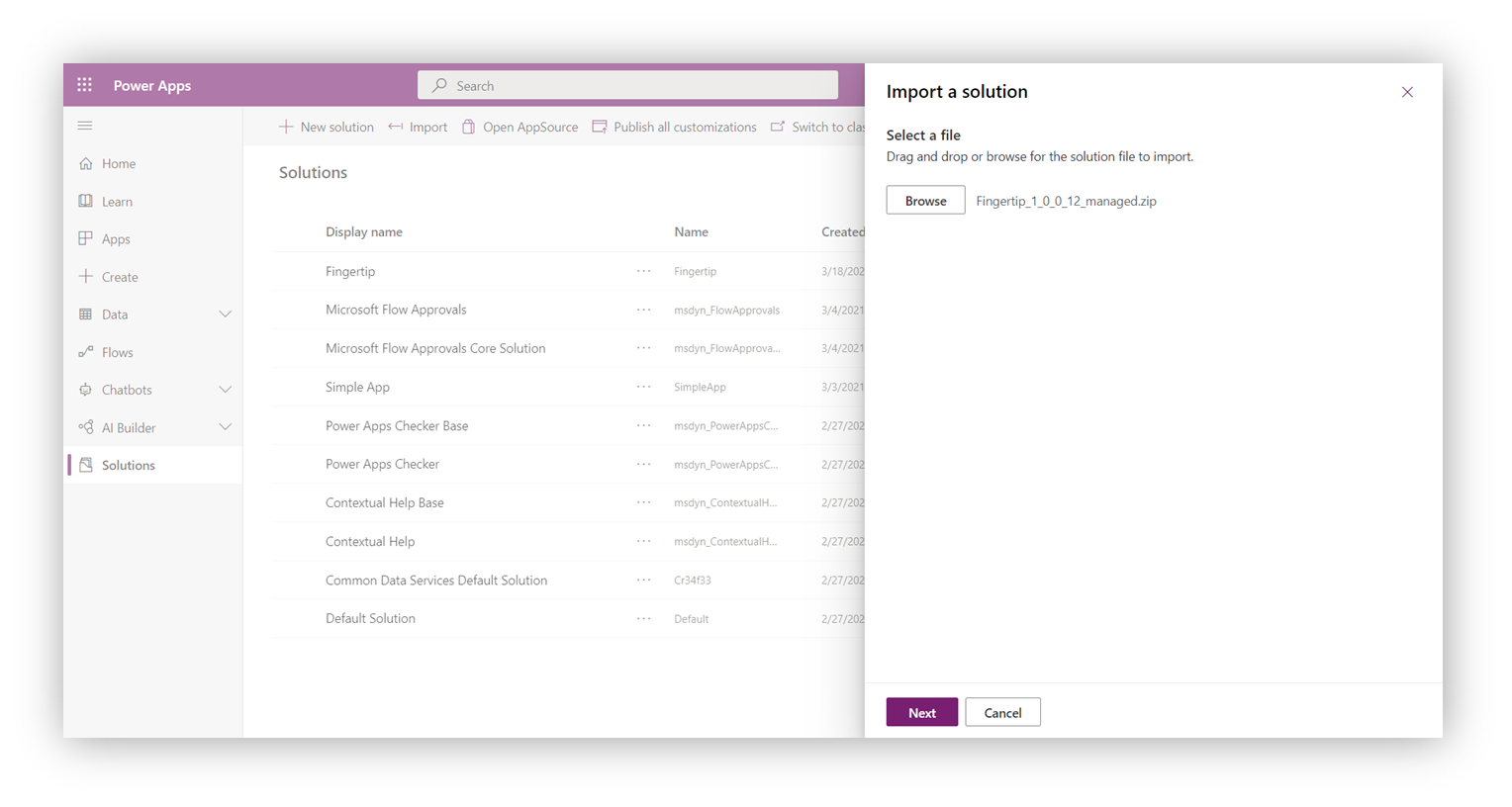Click inside the Search box

coord(628,85)
